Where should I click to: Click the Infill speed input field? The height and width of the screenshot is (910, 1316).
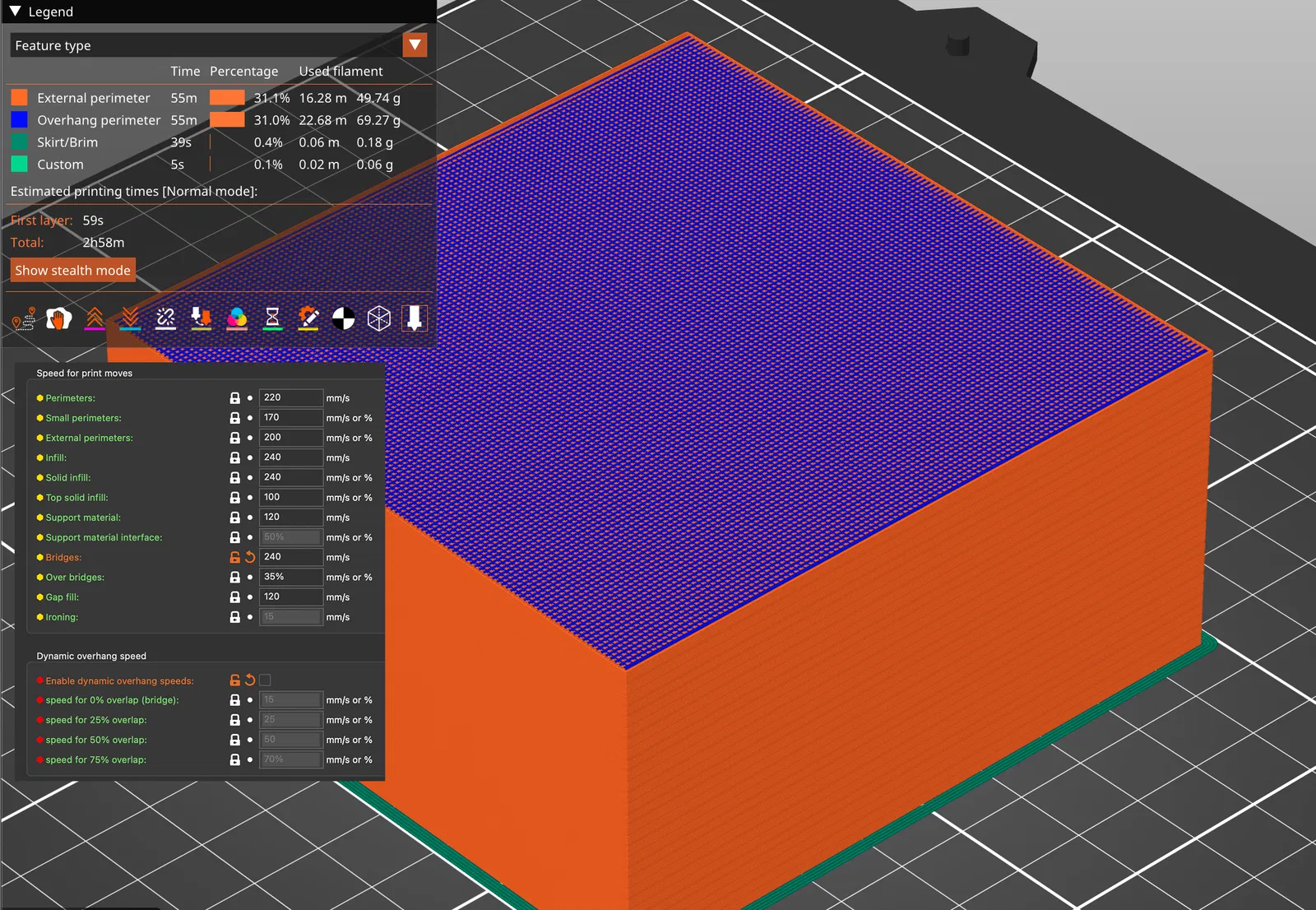pyautogui.click(x=290, y=457)
